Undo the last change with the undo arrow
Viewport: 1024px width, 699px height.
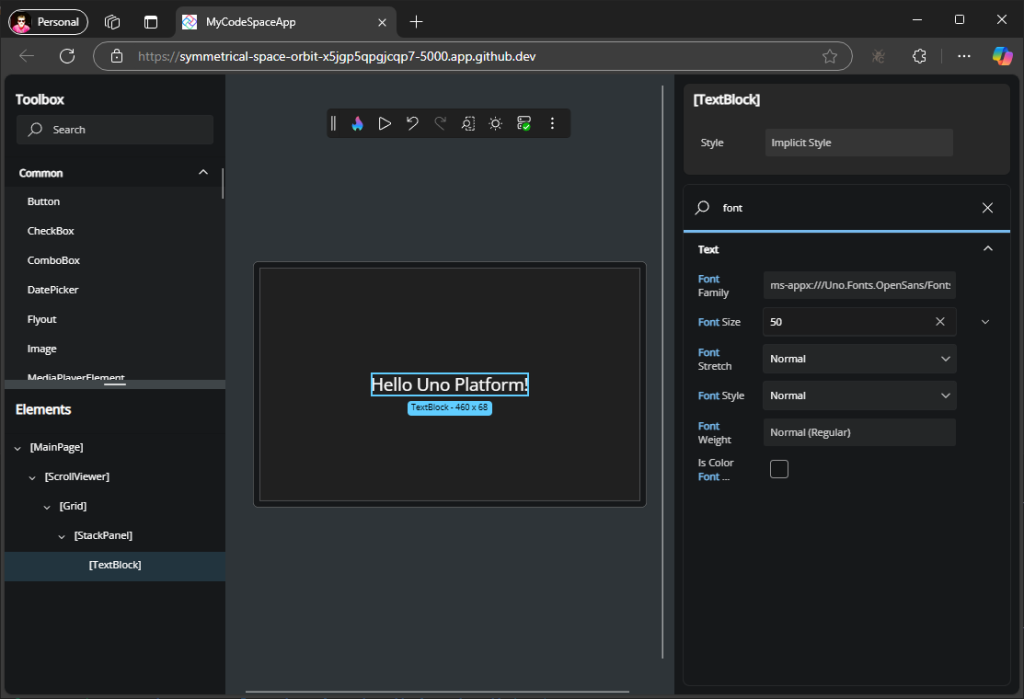coord(412,123)
